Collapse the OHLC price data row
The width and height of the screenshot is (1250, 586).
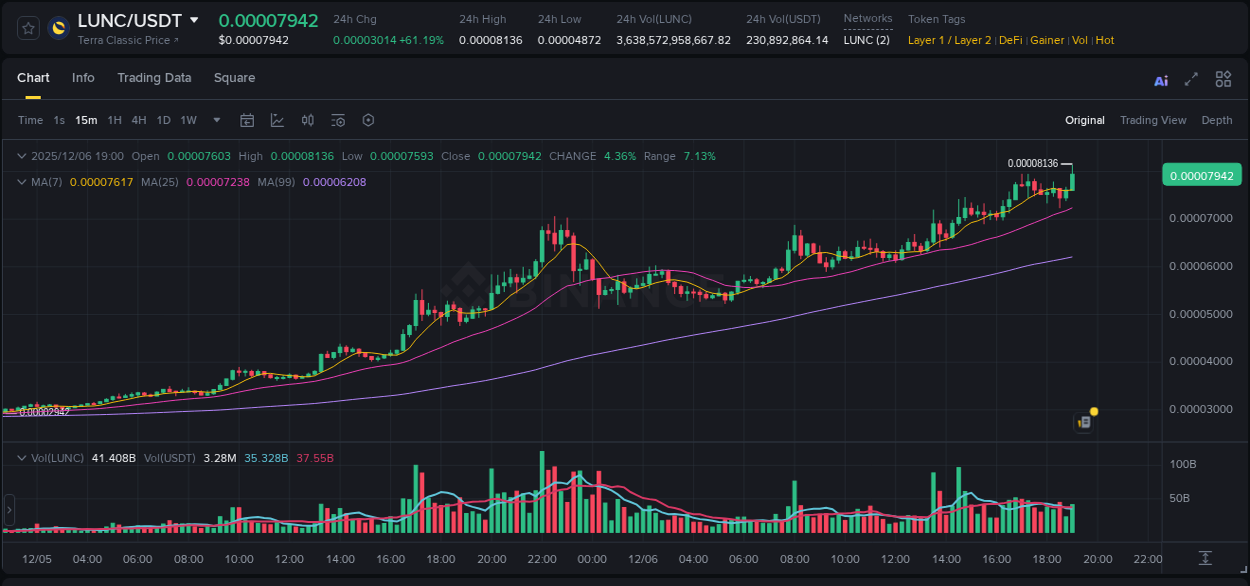(22, 156)
